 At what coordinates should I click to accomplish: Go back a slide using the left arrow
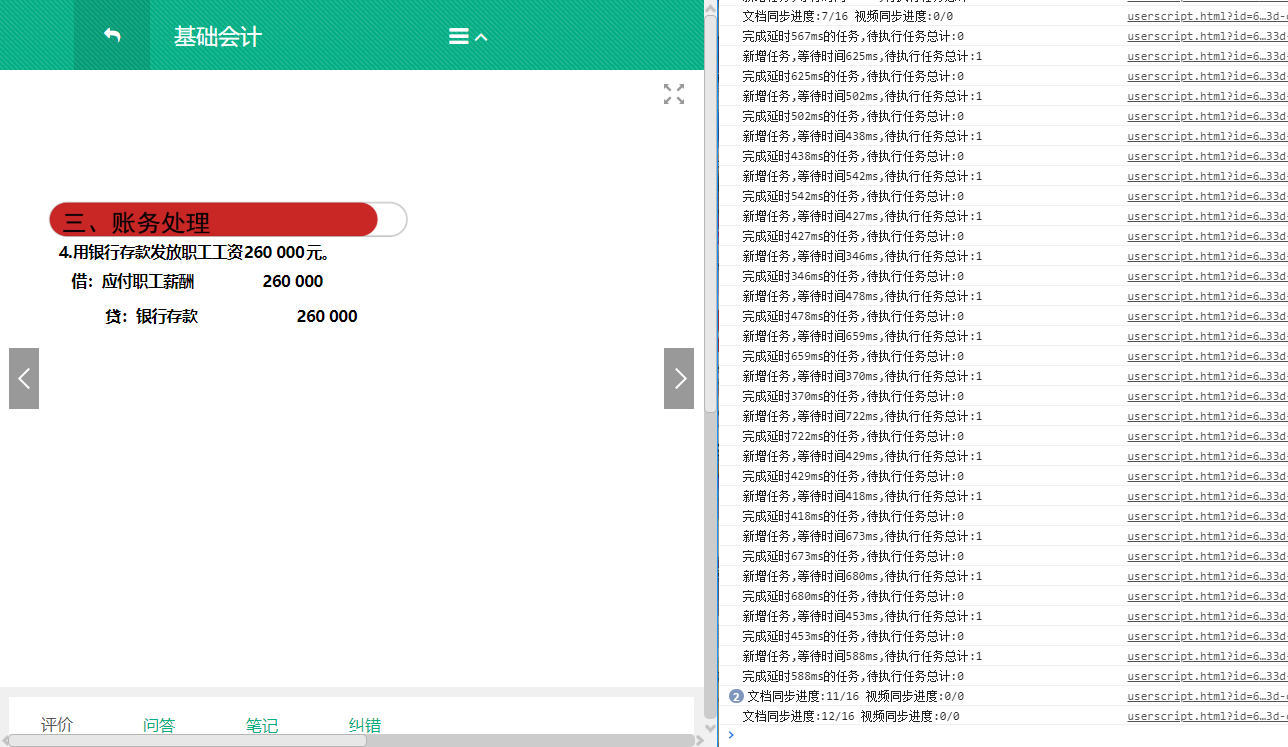click(23, 378)
